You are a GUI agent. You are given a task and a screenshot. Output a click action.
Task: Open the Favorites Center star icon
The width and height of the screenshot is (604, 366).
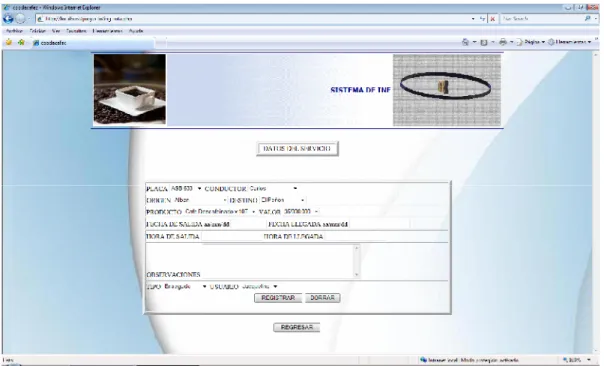9,42
